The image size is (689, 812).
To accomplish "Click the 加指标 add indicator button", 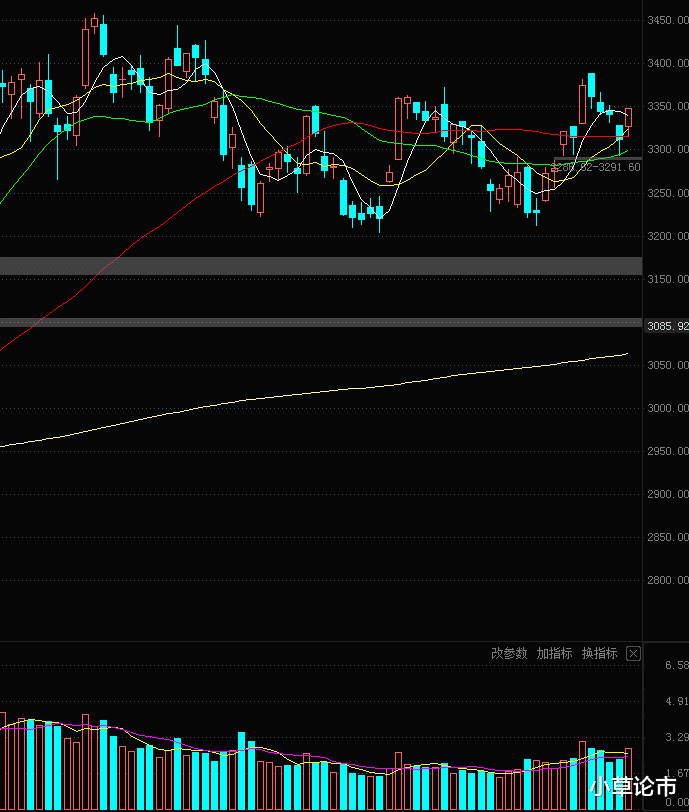I will [554, 654].
